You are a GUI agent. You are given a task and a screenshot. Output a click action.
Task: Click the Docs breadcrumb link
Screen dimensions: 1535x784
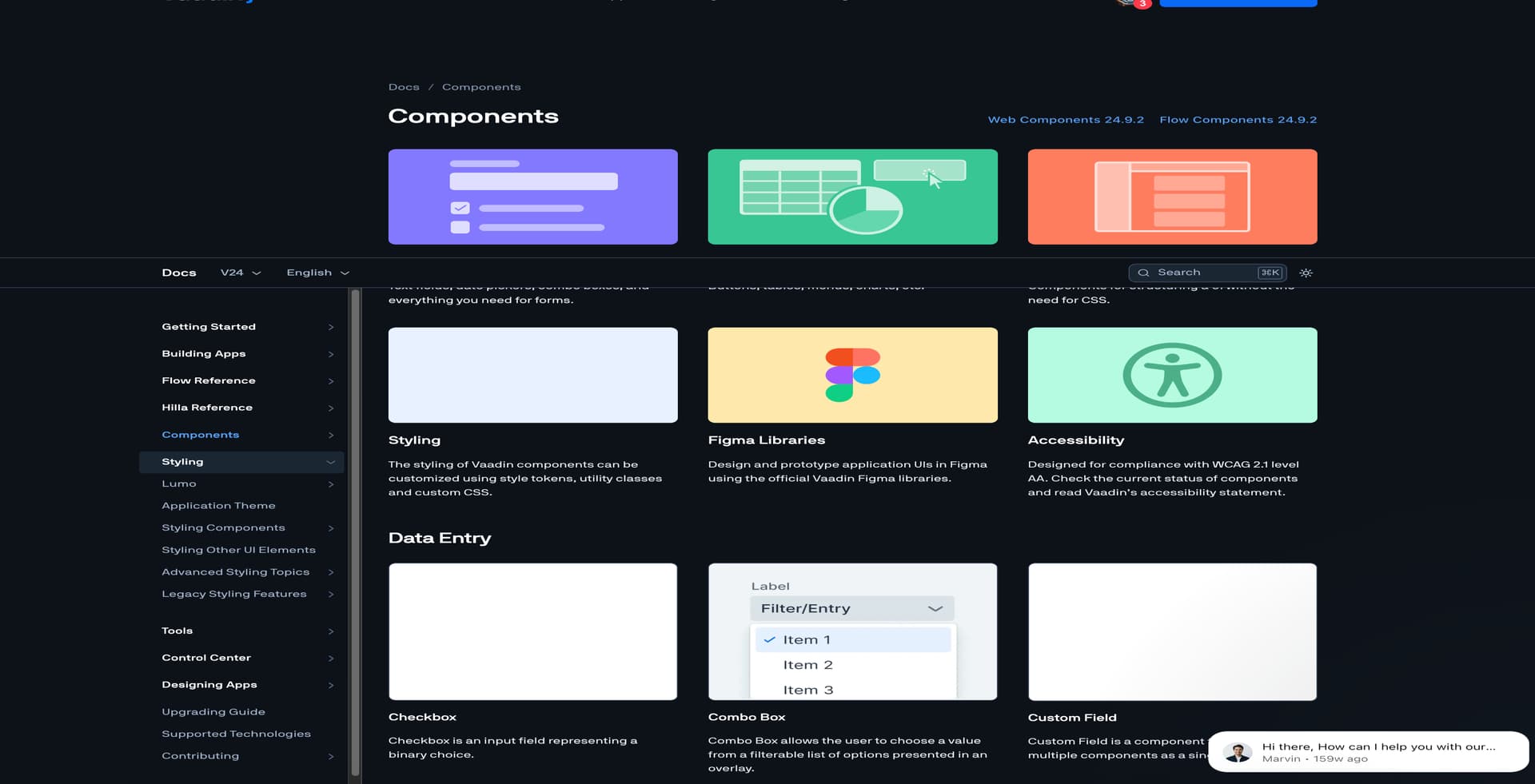click(x=404, y=87)
